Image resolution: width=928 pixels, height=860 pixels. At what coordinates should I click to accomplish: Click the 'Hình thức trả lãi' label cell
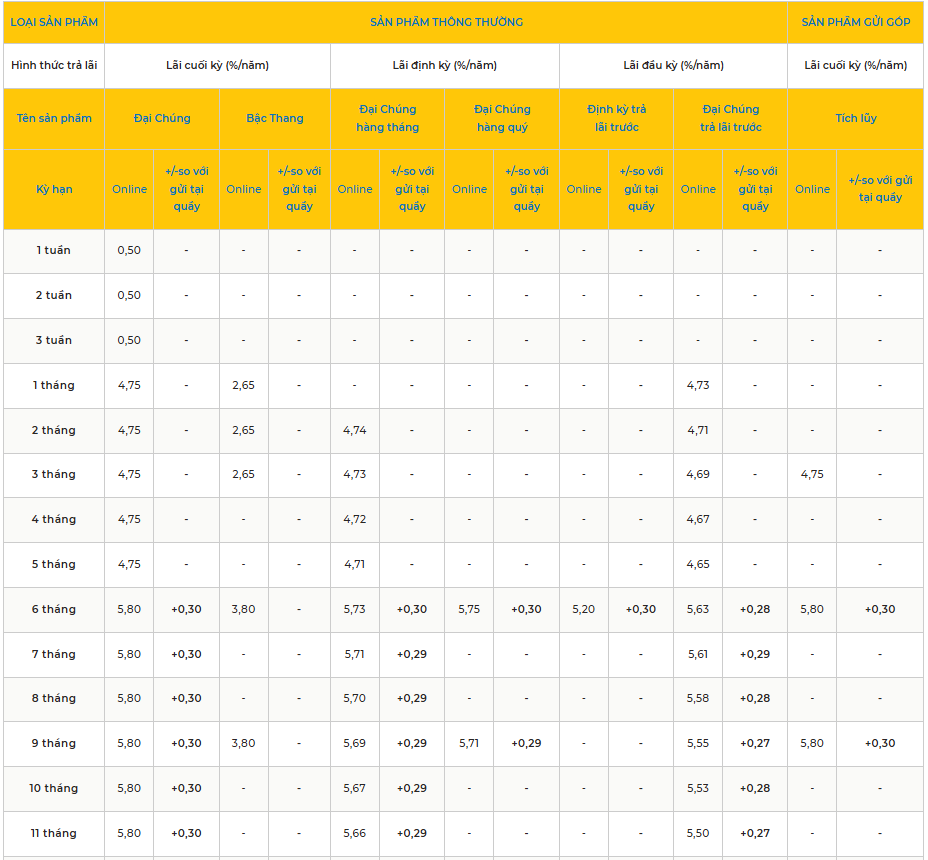click(x=54, y=66)
